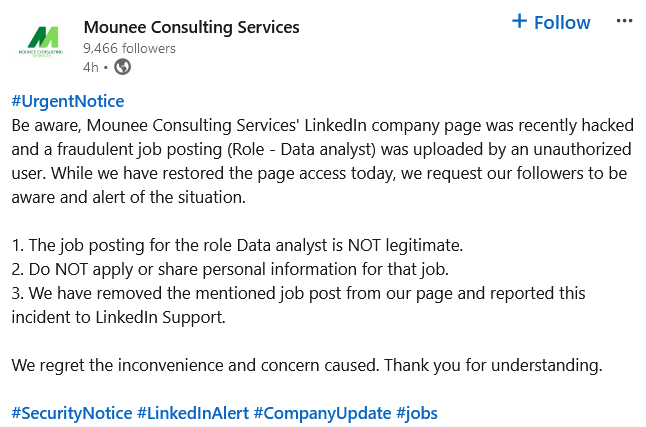This screenshot has width=646, height=427.
Task: Follow Mounee Consulting Services
Action: (x=551, y=22)
